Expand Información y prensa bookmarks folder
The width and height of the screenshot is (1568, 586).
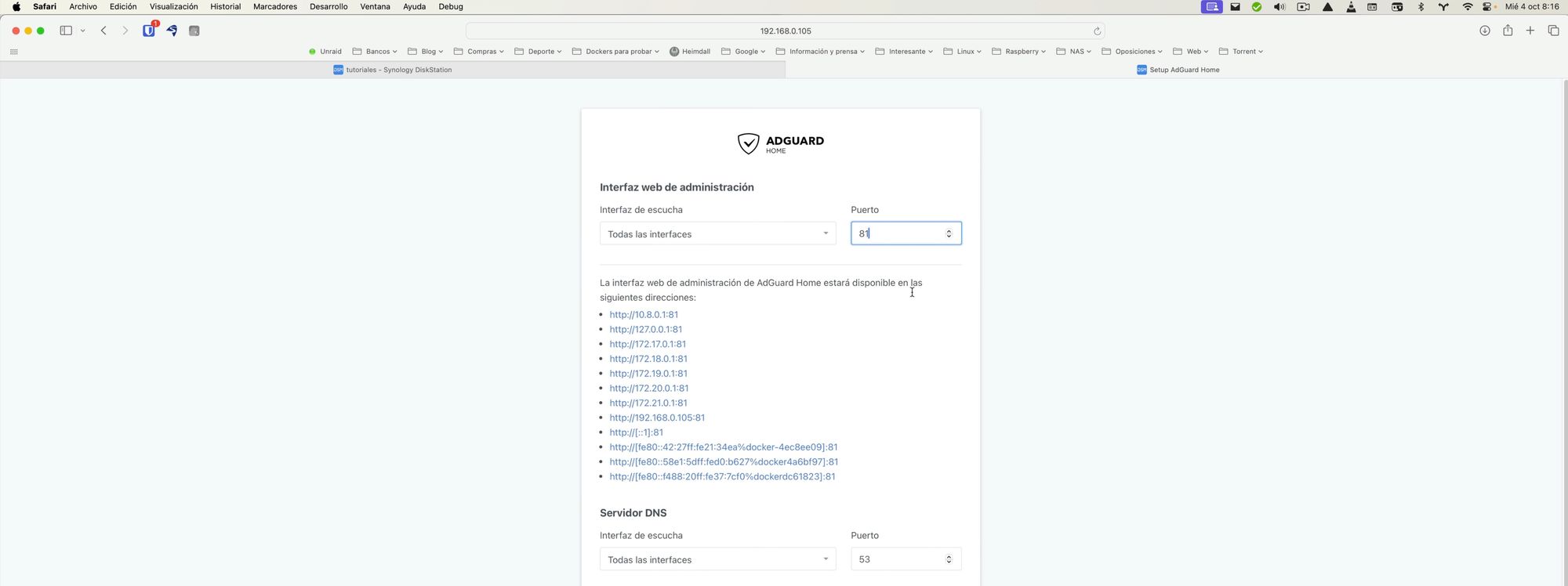[820, 52]
